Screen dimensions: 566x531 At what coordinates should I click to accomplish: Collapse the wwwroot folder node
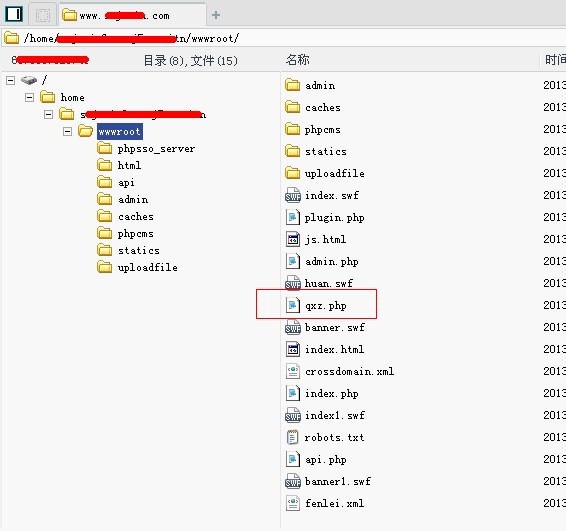[x=67, y=131]
